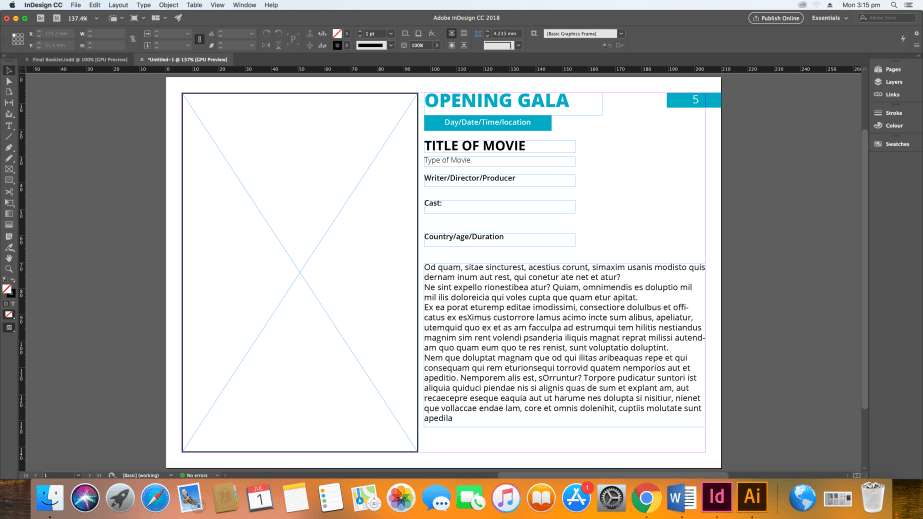The width and height of the screenshot is (923, 519).
Task: Open the Object menu
Action: pos(168,5)
